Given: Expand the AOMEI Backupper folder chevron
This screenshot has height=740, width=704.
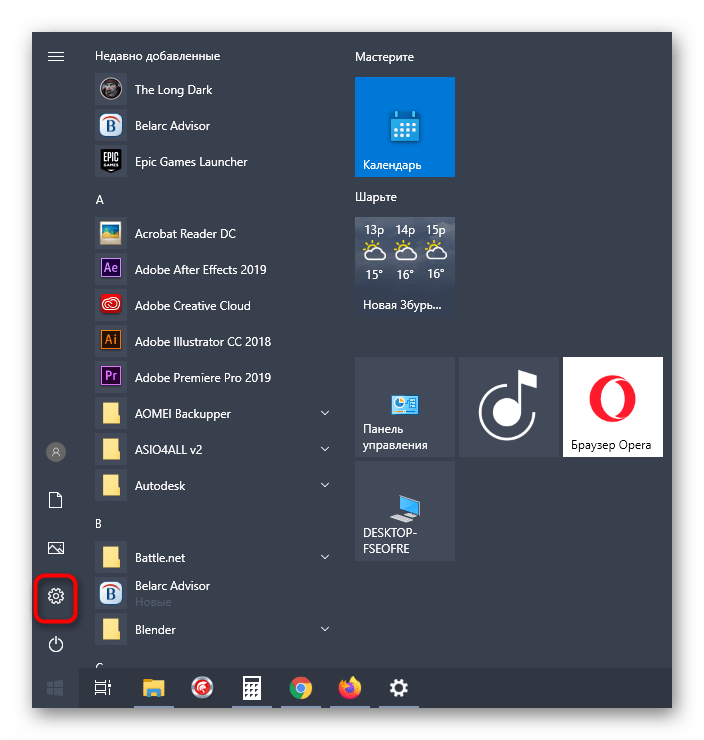Looking at the screenshot, I should point(325,413).
